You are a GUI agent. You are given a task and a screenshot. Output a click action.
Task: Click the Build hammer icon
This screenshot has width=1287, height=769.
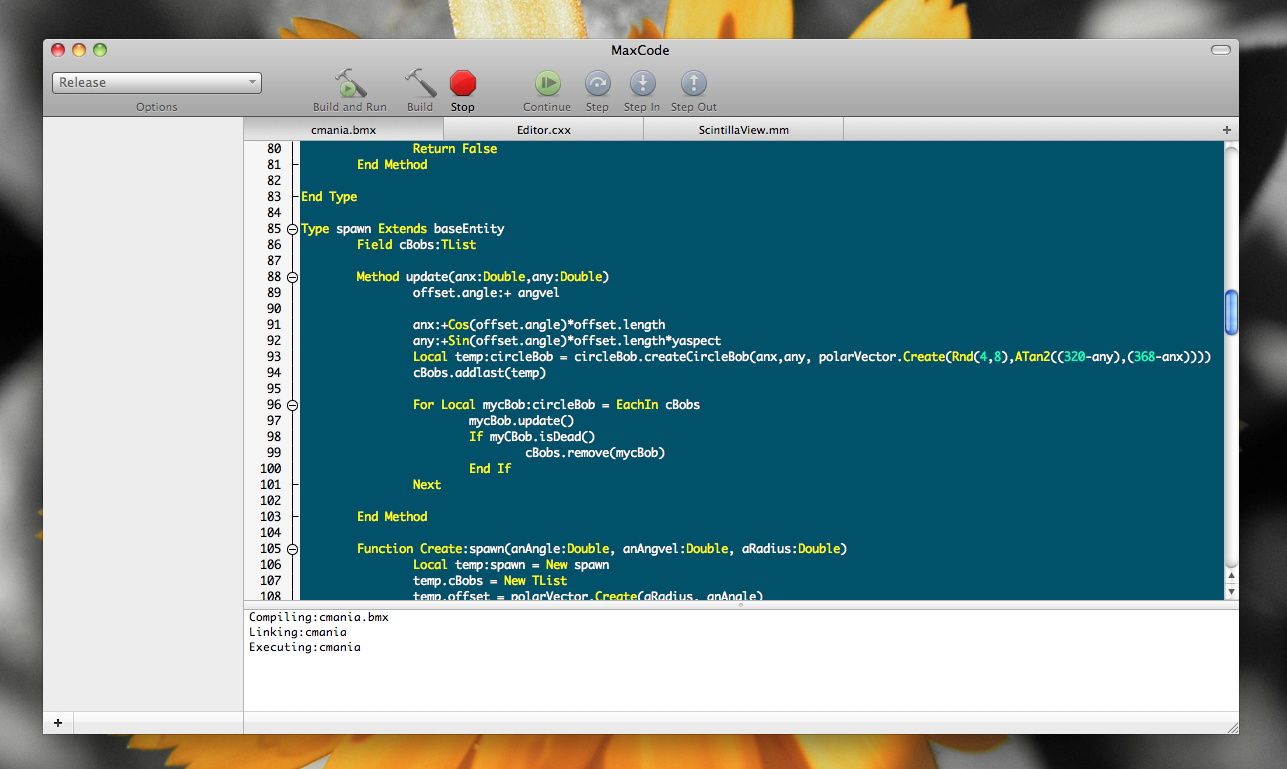(x=420, y=84)
